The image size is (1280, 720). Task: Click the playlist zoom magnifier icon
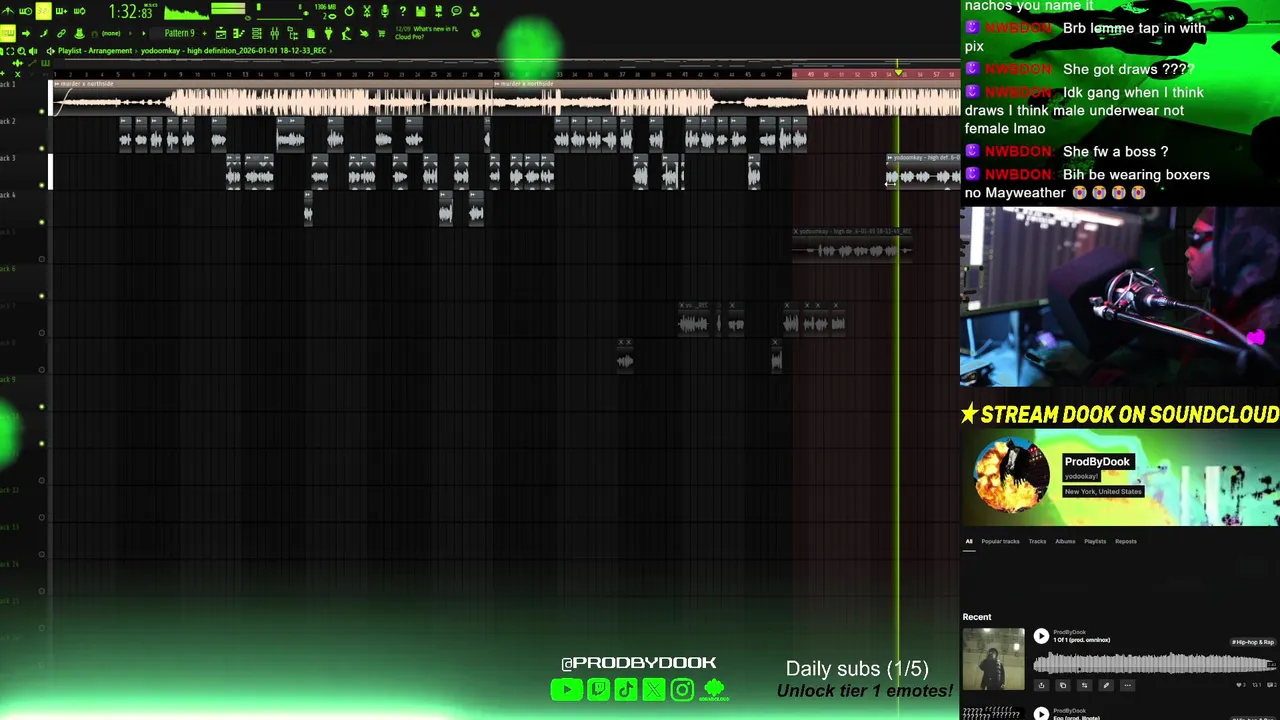tap(21, 51)
